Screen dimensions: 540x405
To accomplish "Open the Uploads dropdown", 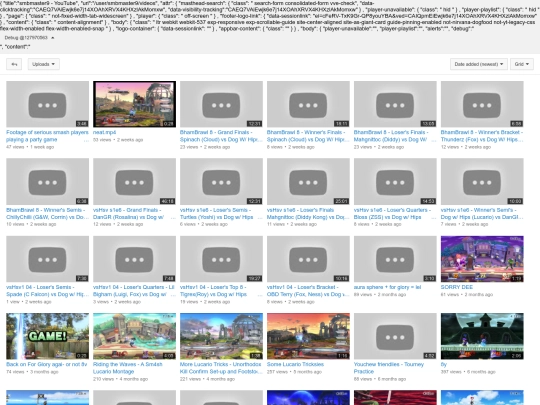I will tap(43, 64).
